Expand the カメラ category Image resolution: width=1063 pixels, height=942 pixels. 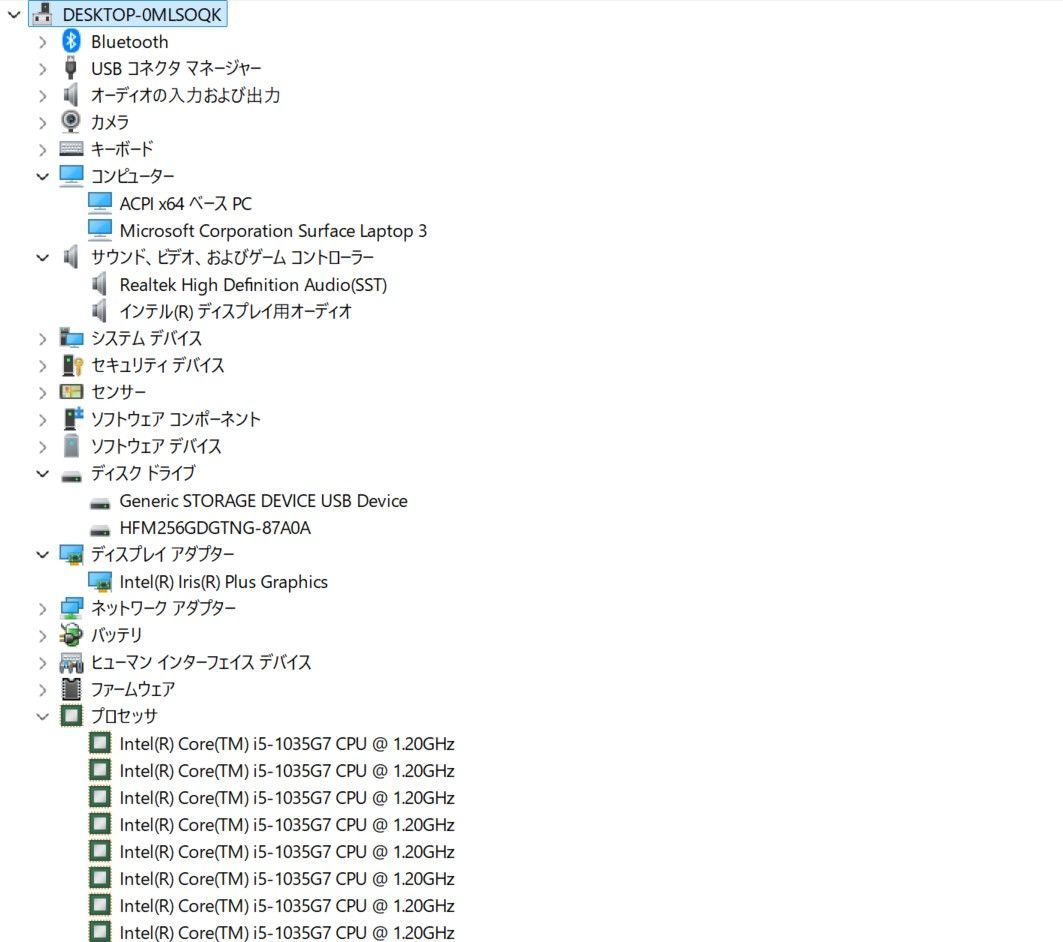tap(43, 123)
